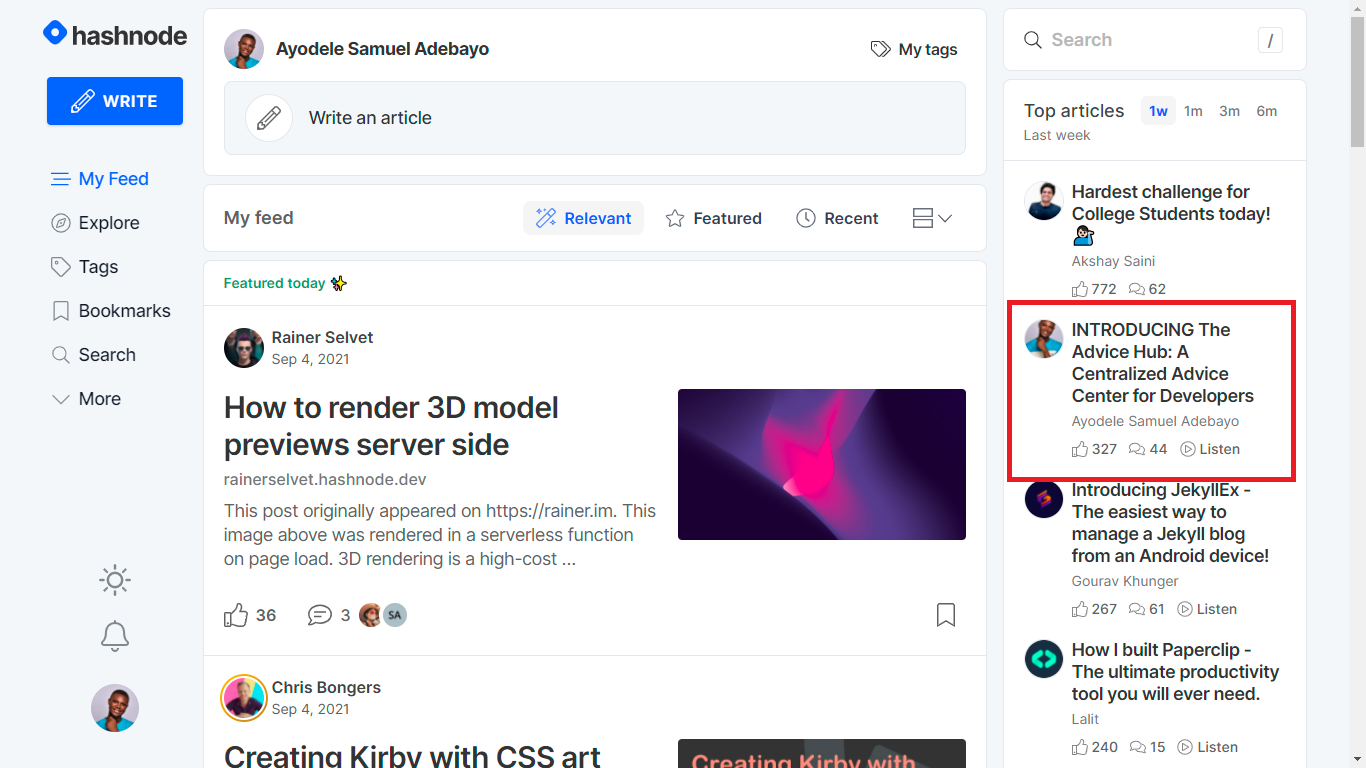The image size is (1366, 768).
Task: Switch to the Recent feed tab
Action: [x=838, y=218]
